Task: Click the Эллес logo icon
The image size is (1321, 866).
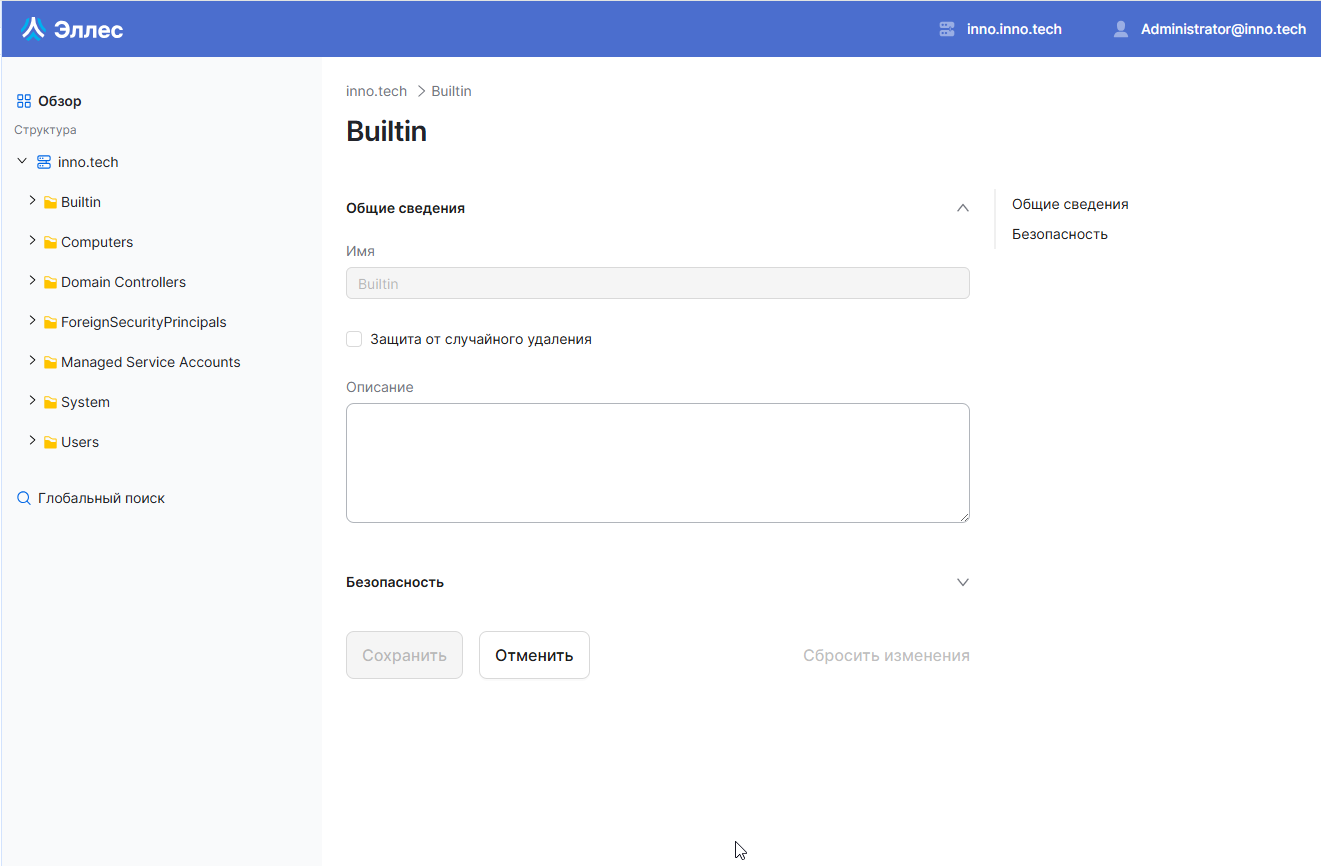Action: pos(33,28)
